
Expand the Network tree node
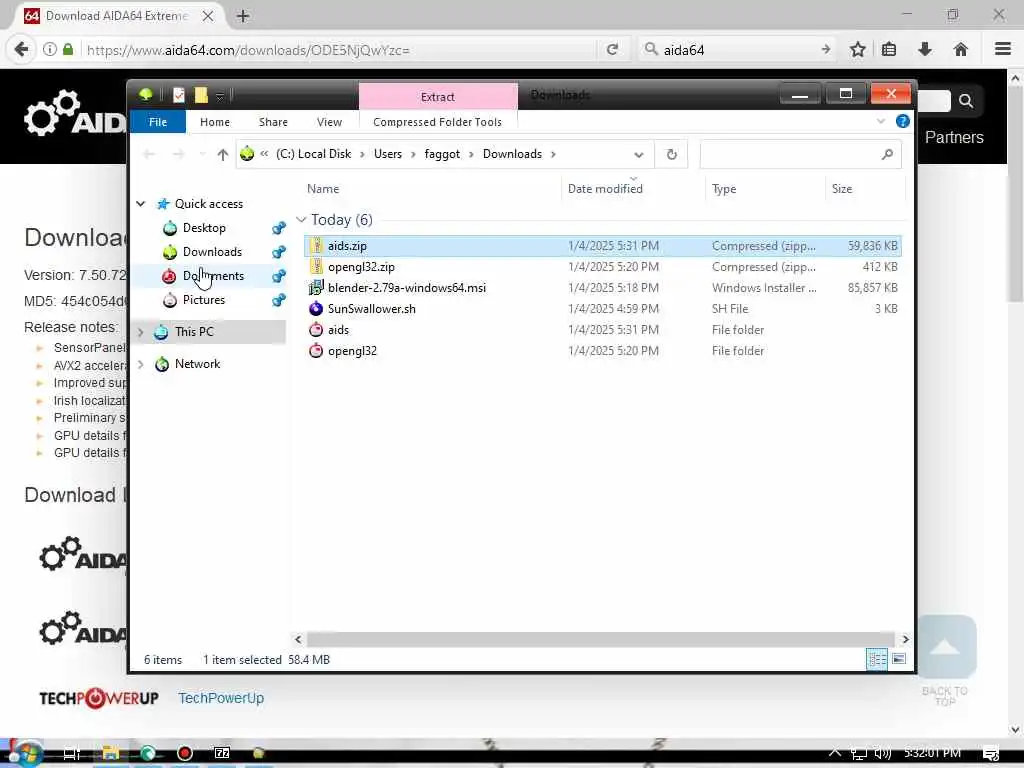coord(140,364)
